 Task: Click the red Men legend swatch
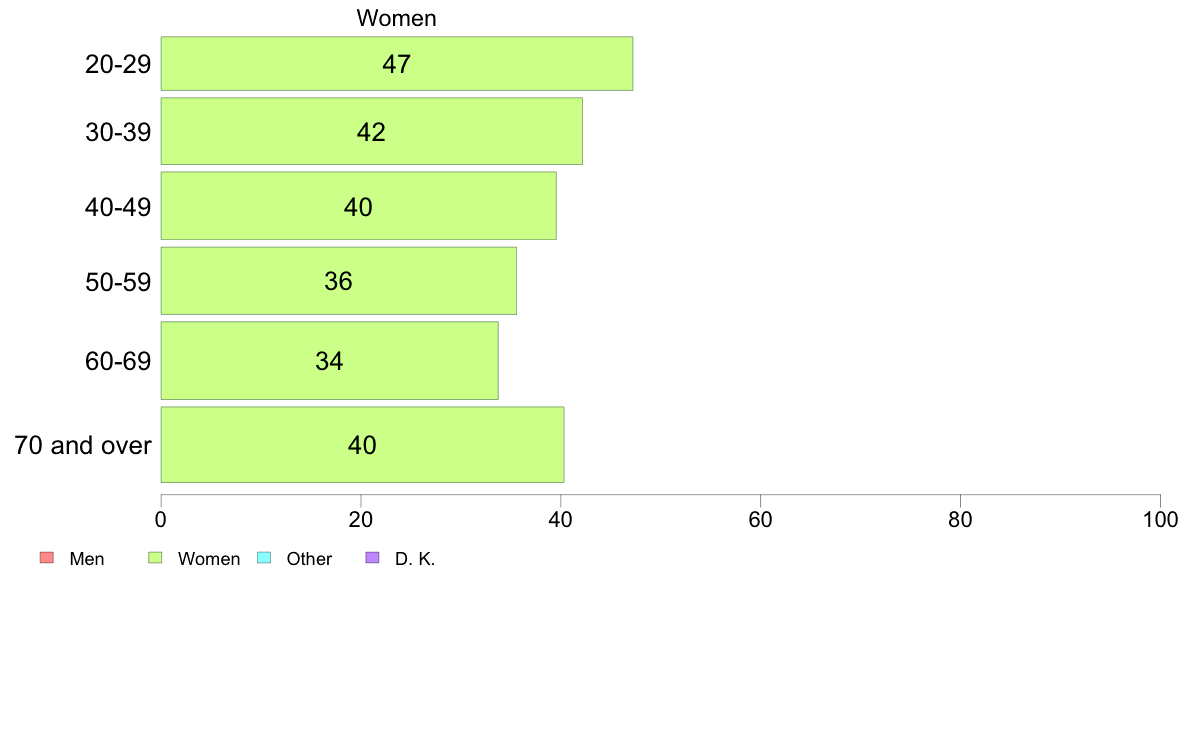coord(46,558)
